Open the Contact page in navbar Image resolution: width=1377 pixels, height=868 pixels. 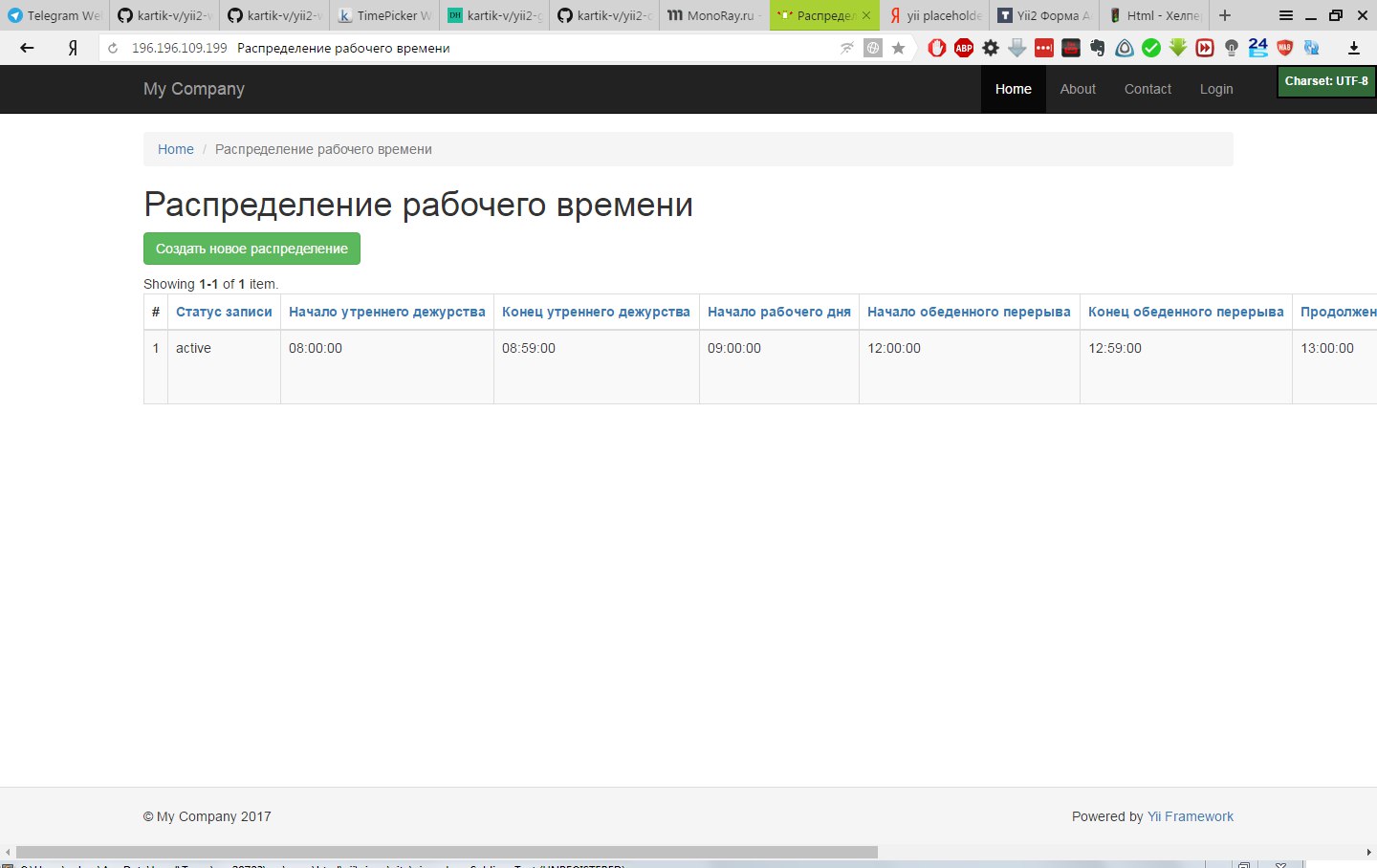pyautogui.click(x=1147, y=89)
